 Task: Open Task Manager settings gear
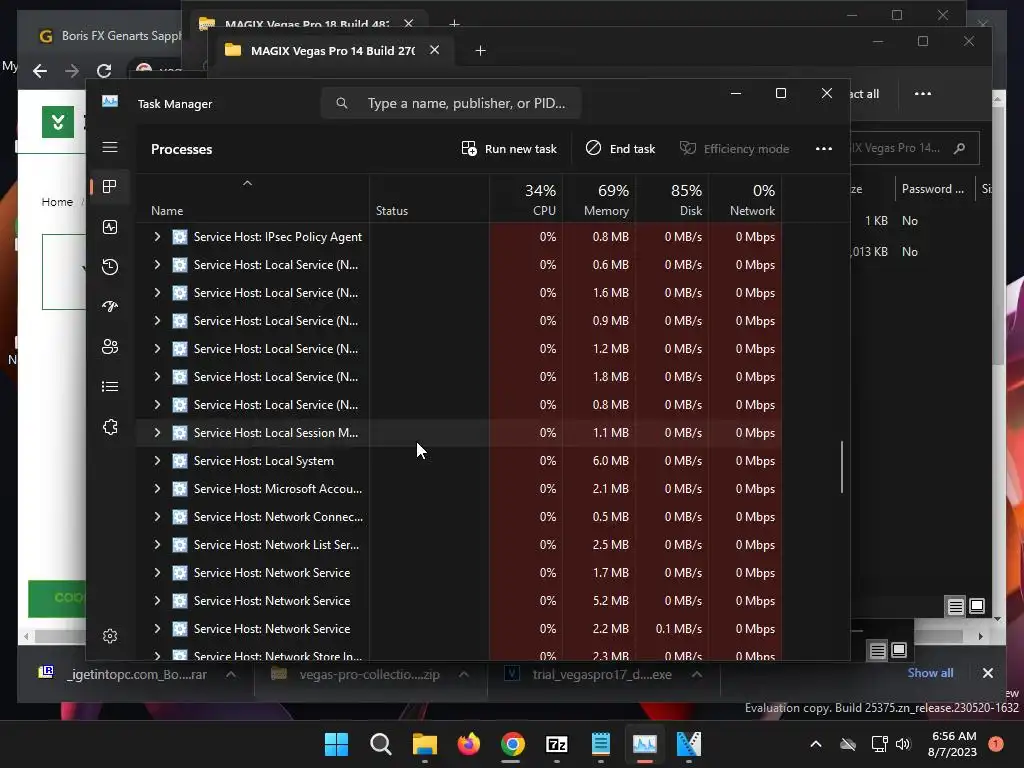[x=110, y=636]
